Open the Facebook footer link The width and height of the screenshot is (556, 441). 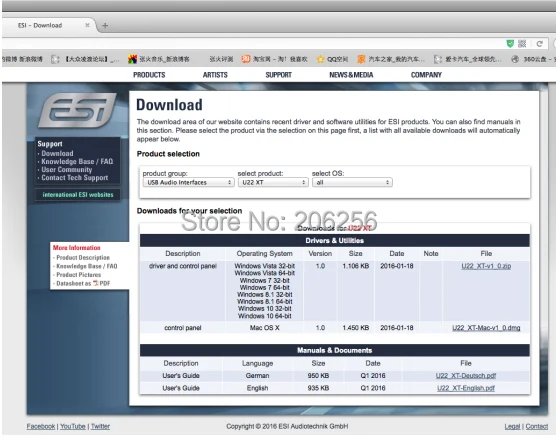pos(41,426)
